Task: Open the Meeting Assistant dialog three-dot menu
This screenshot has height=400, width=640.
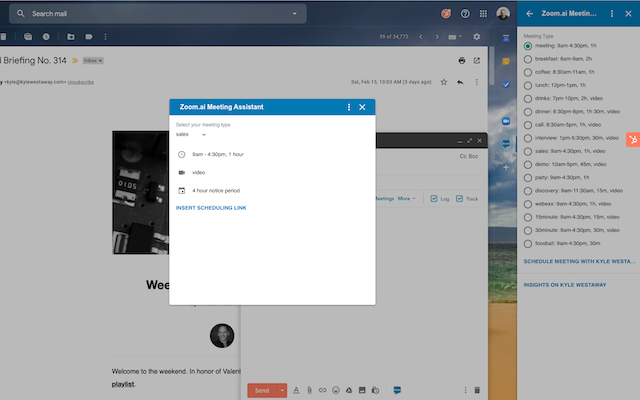Action: pos(348,106)
